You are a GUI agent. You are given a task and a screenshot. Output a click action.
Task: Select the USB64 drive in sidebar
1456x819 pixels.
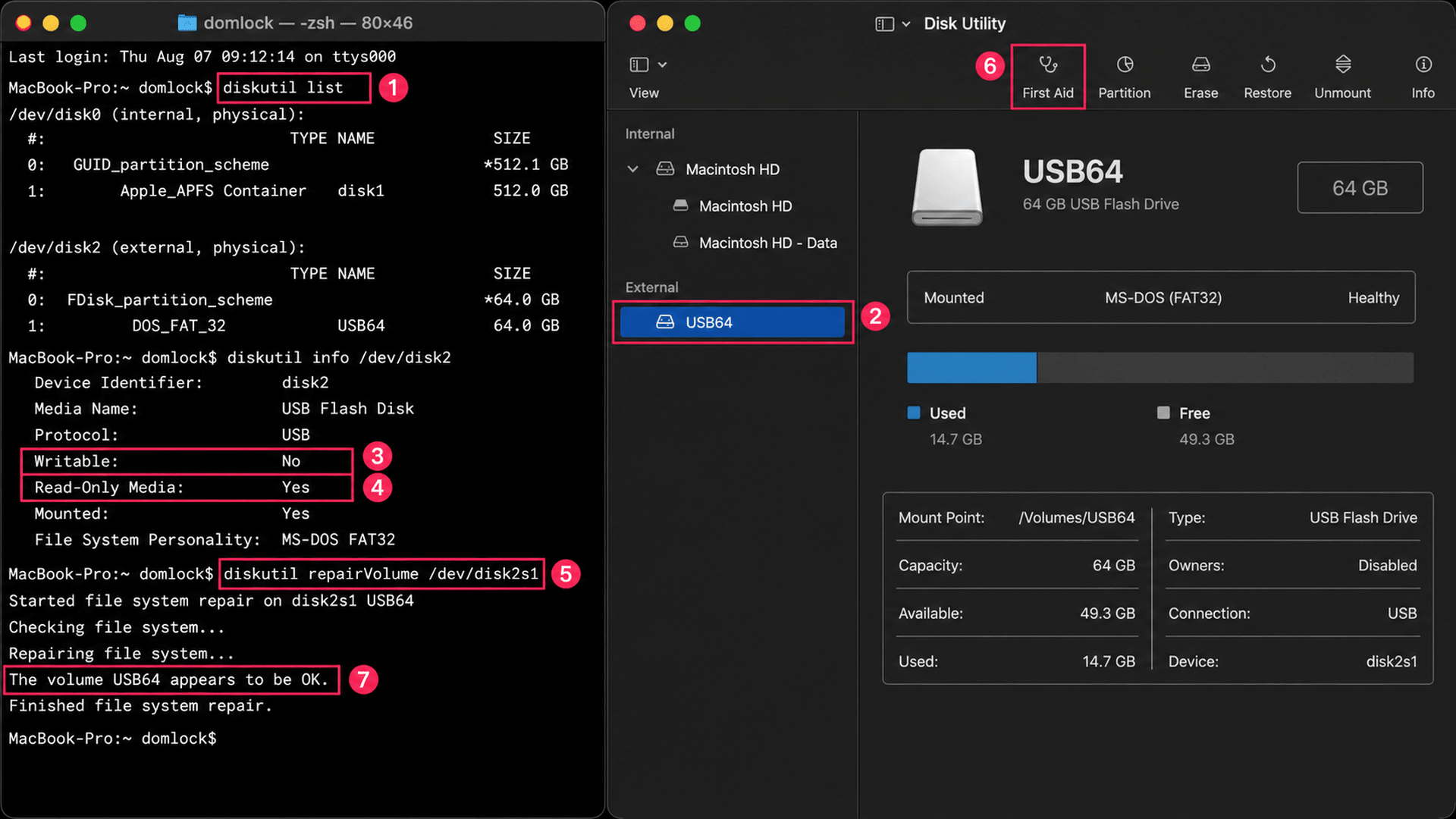pyautogui.click(x=732, y=322)
